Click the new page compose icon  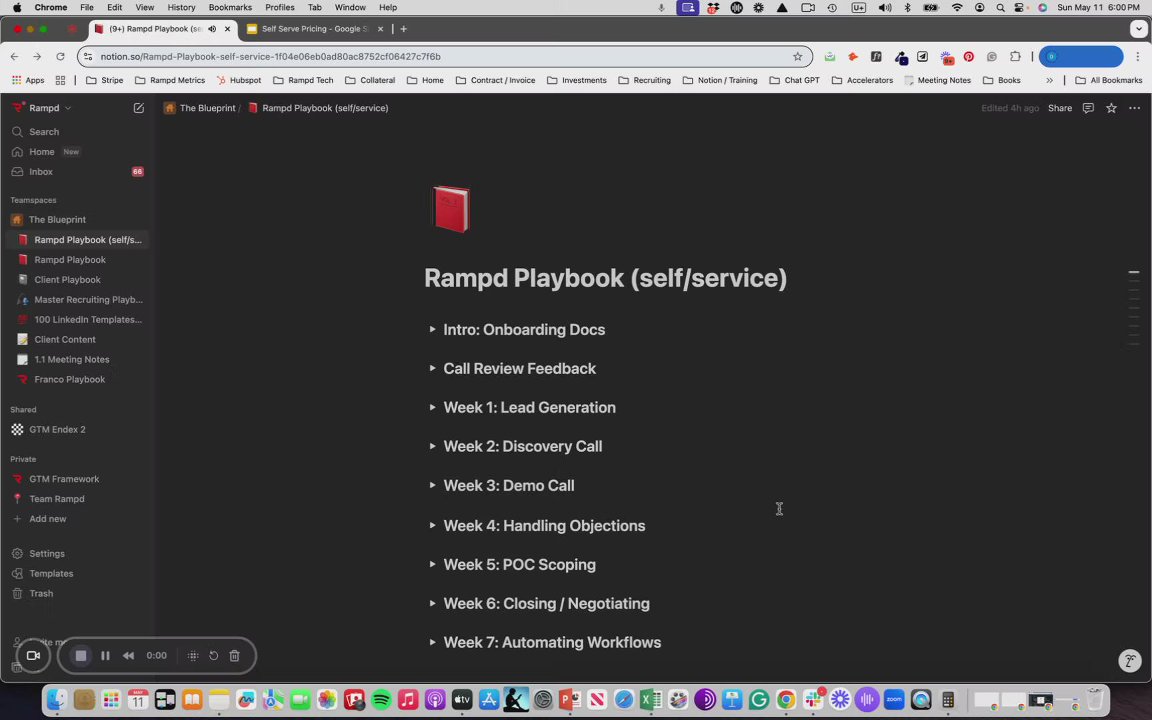point(138,108)
